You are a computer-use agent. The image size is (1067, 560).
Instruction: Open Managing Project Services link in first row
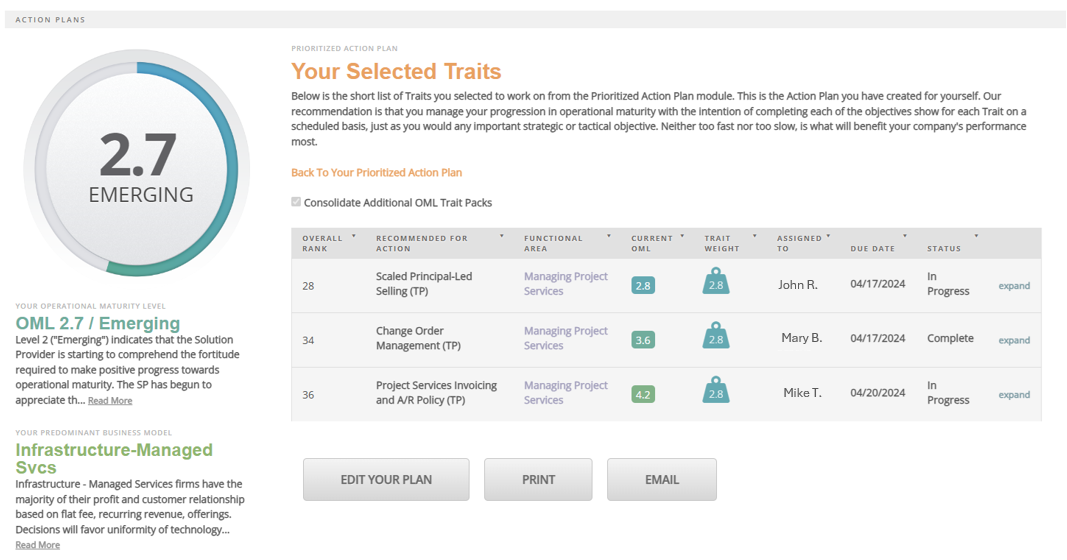565,284
